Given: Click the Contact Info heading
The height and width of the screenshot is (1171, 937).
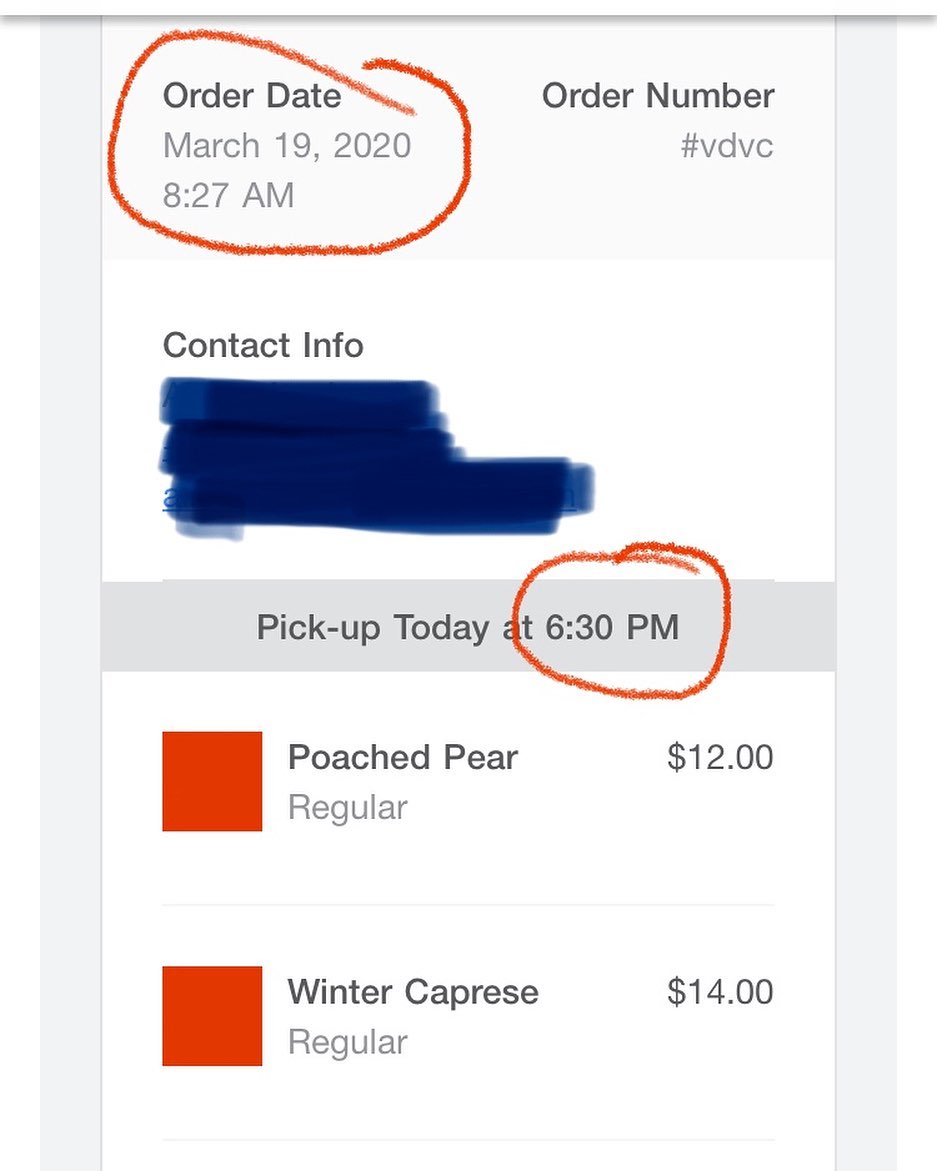Looking at the screenshot, I should 263,345.
